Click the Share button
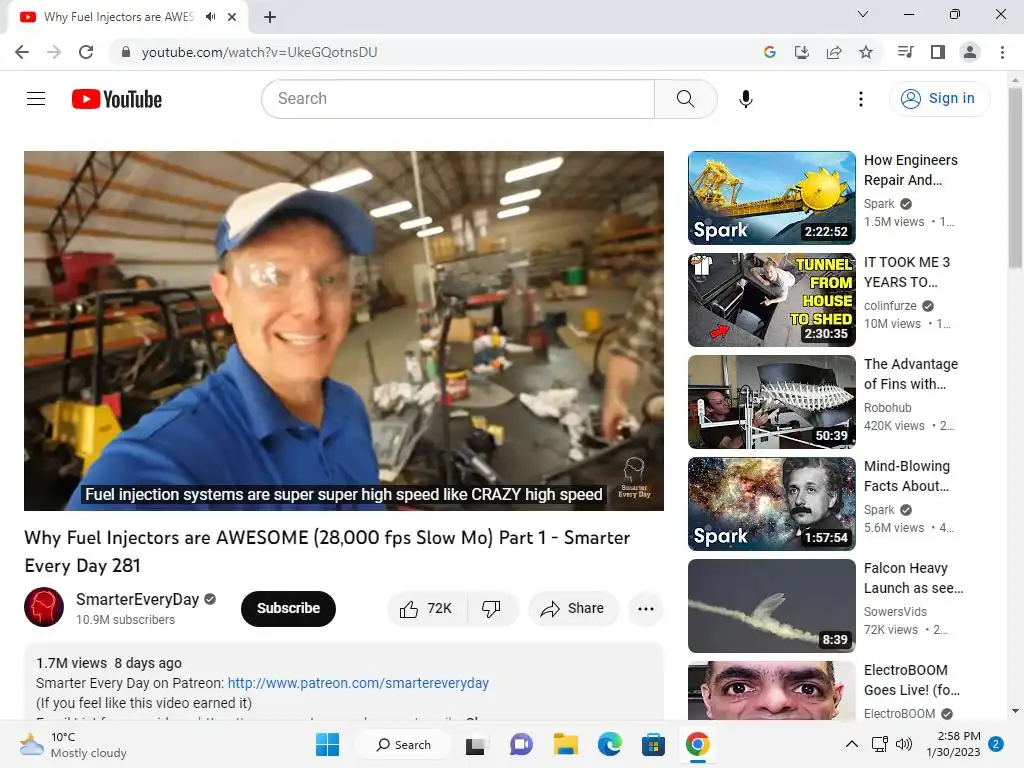This screenshot has width=1024, height=768. click(x=573, y=609)
